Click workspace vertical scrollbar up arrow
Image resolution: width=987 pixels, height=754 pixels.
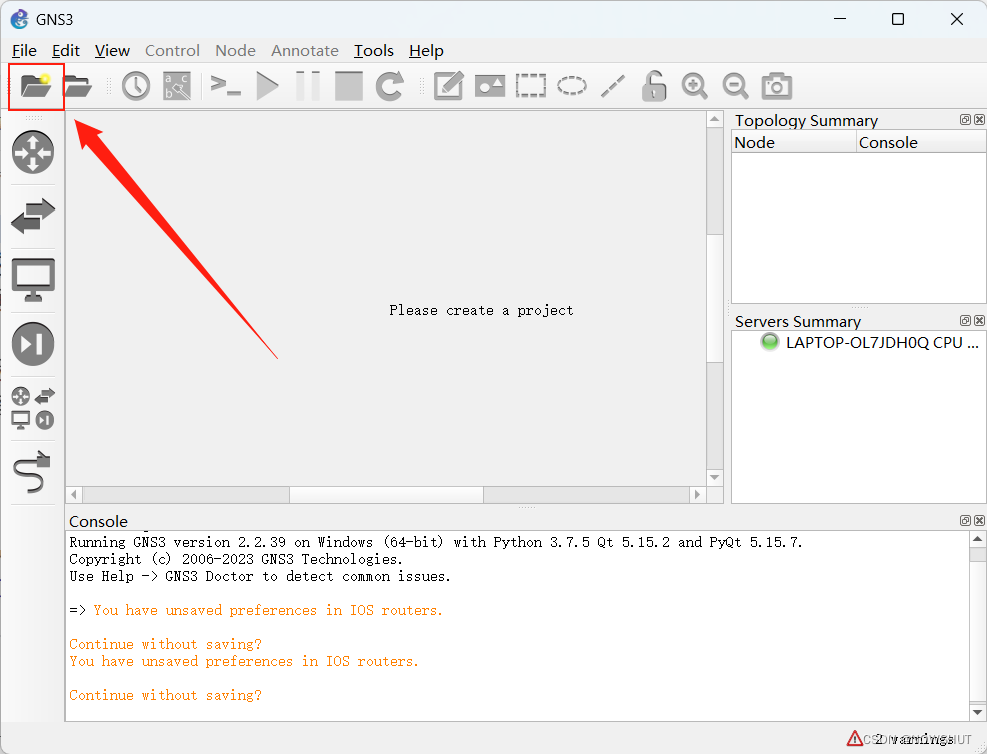coord(714,119)
